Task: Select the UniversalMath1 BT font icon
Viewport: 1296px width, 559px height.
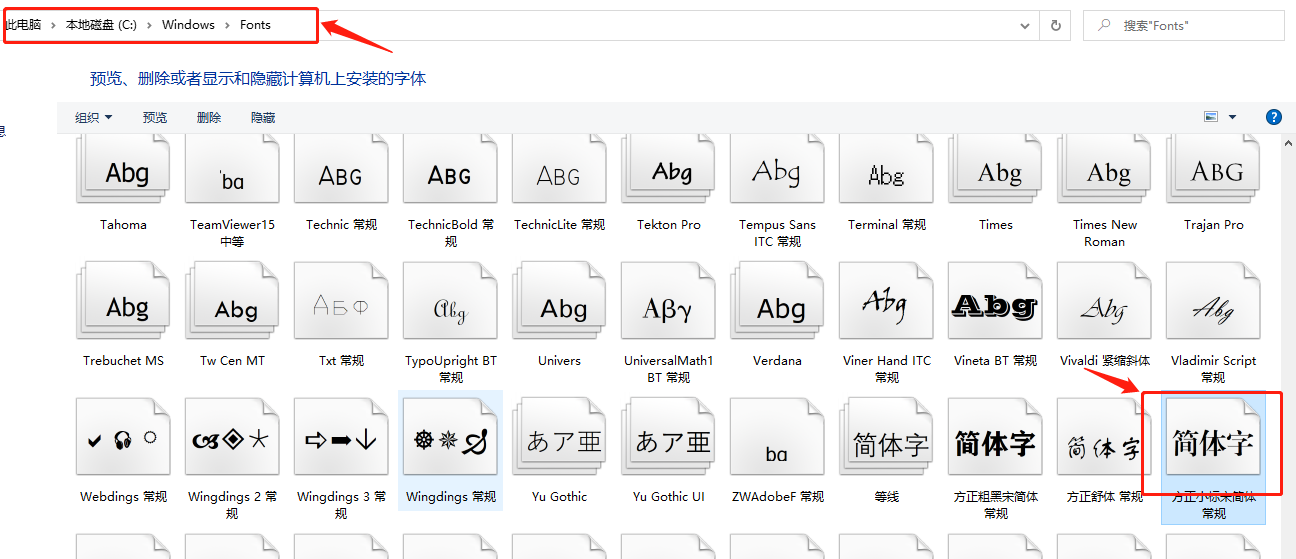Action: (668, 305)
